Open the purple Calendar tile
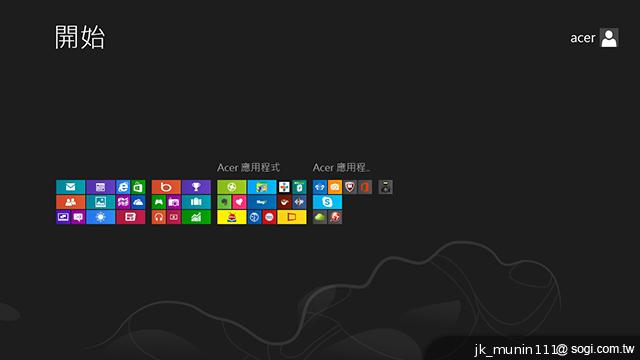 click(100, 187)
